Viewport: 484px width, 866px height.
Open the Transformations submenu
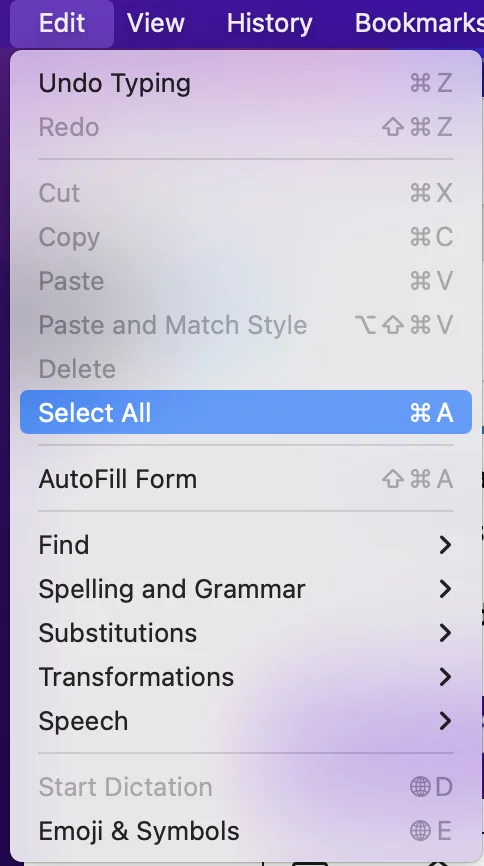coord(246,677)
